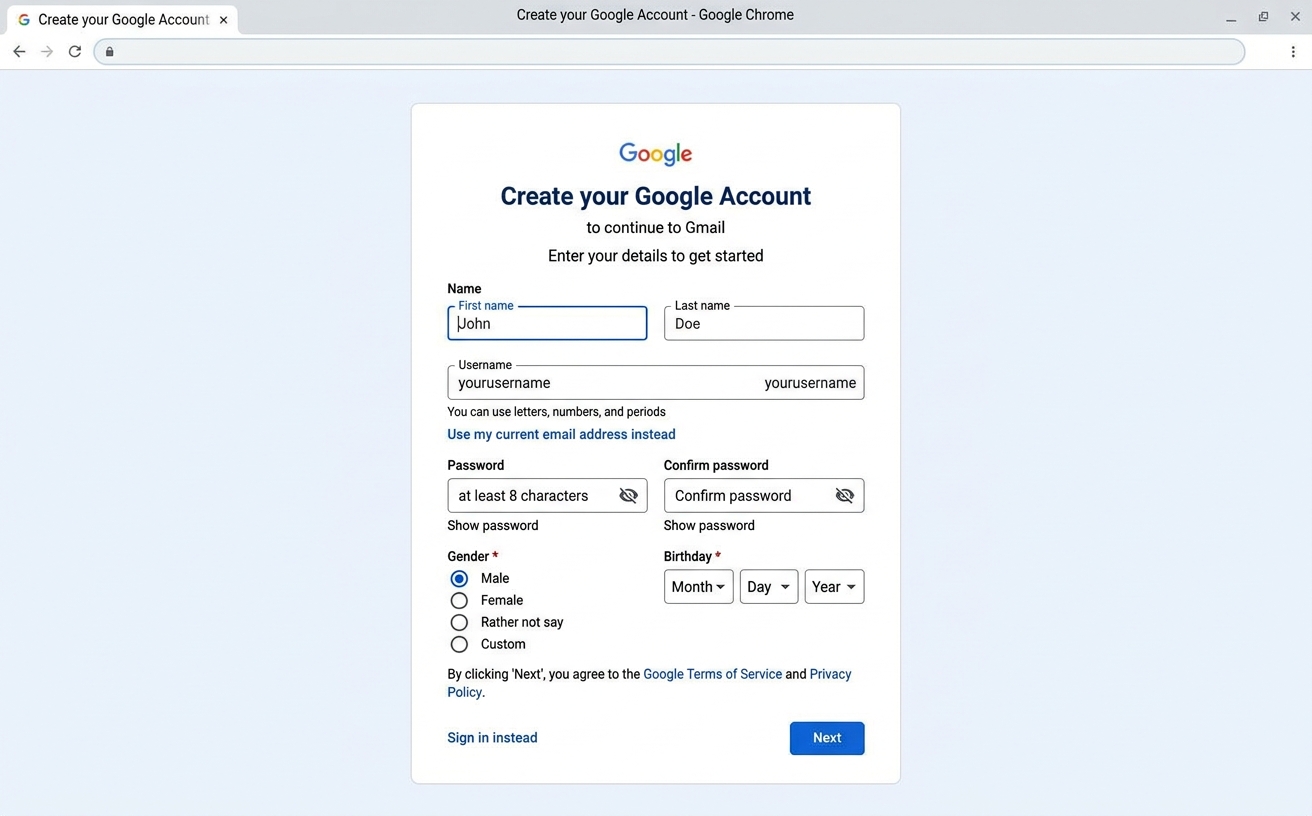Viewport: 1312px width, 816px height.
Task: Toggle confirm password visibility eye icon
Action: (845, 495)
